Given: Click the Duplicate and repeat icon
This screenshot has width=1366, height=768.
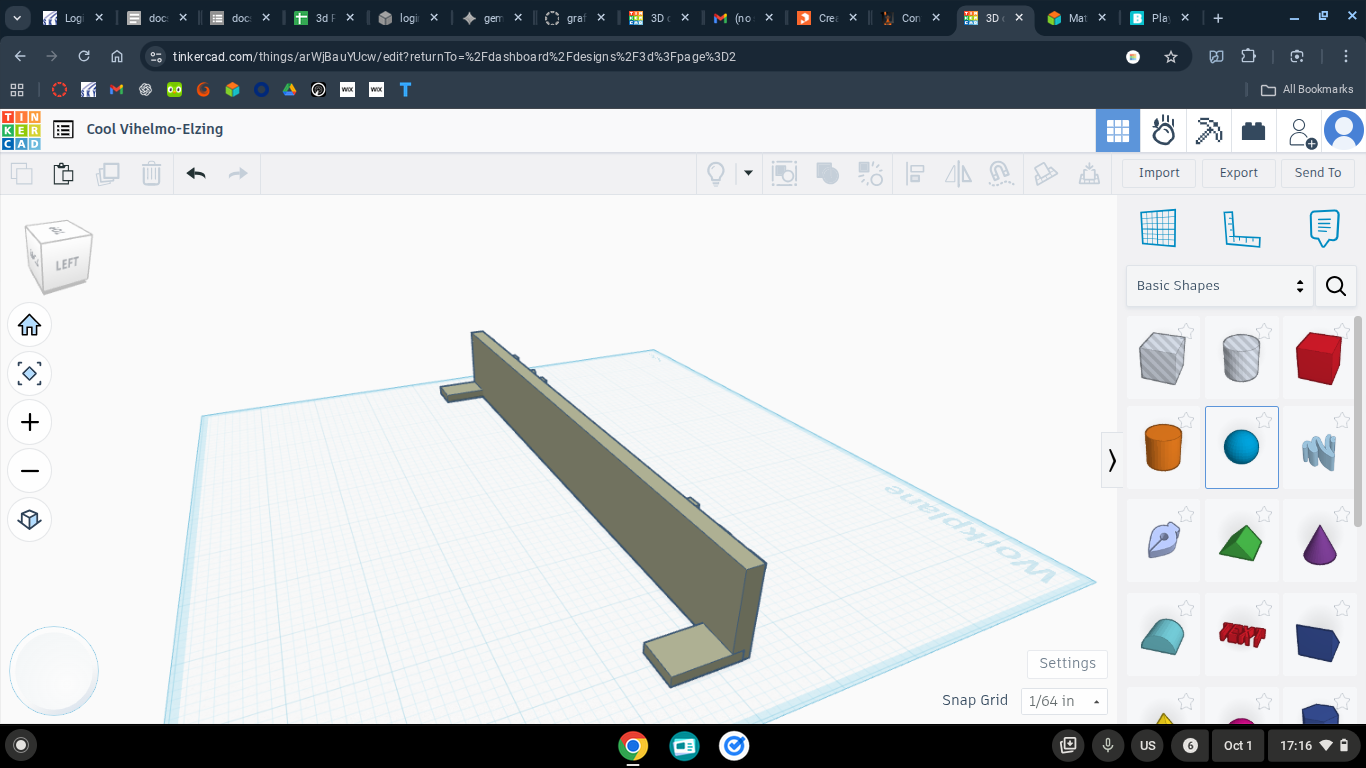Looking at the screenshot, I should click(107, 173).
